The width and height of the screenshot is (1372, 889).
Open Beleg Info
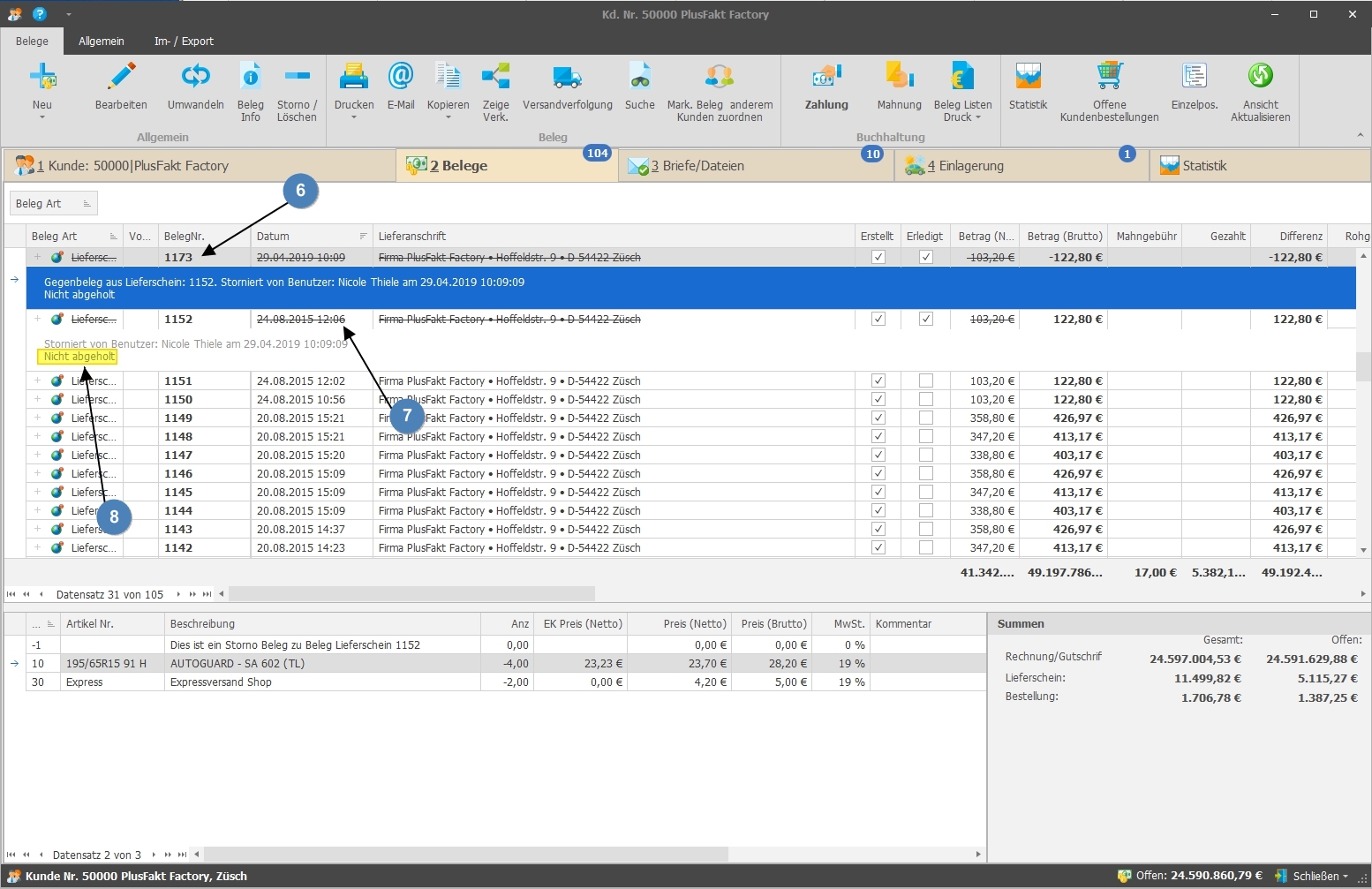point(251,78)
